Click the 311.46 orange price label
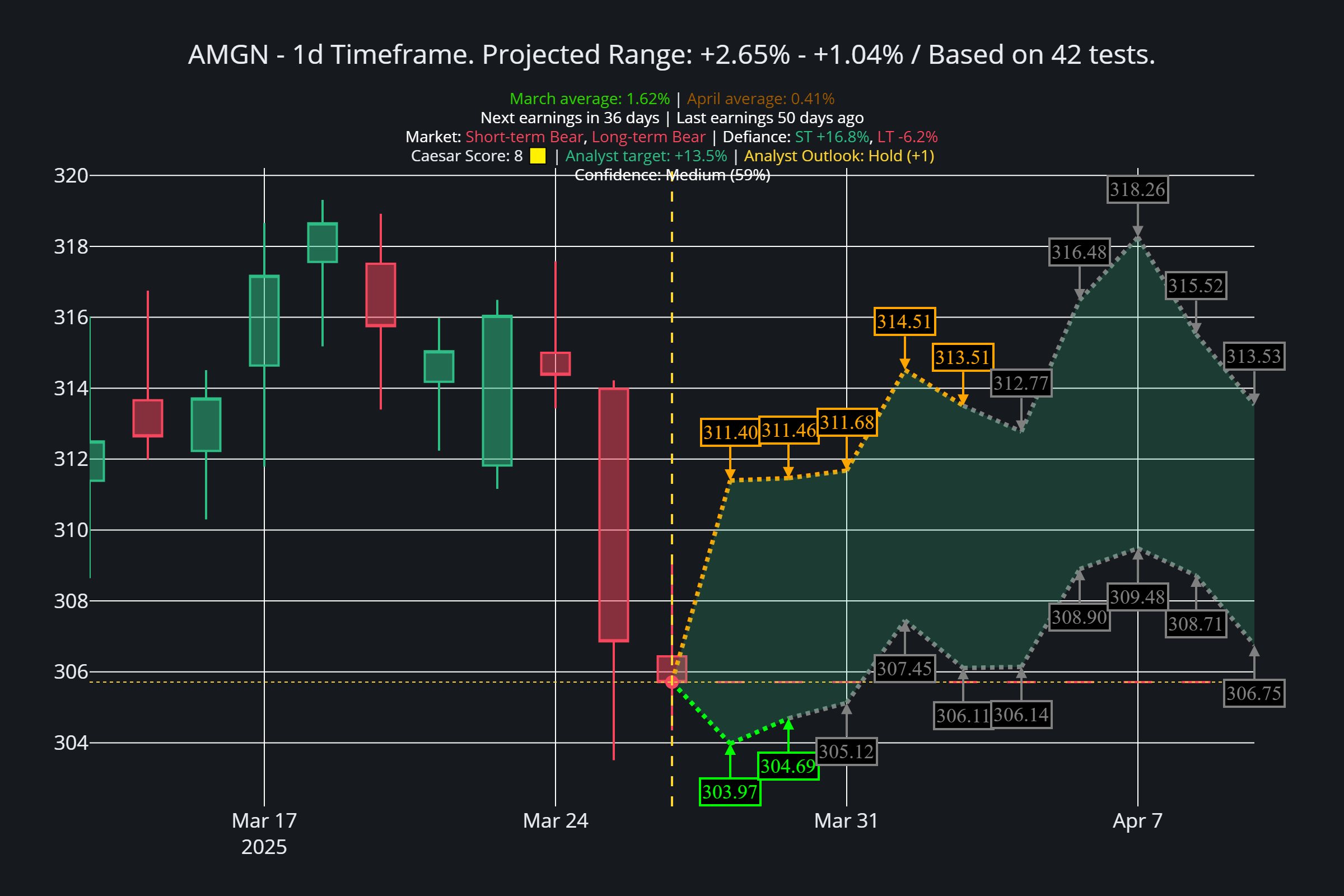The image size is (1344, 896). pyautogui.click(x=788, y=430)
